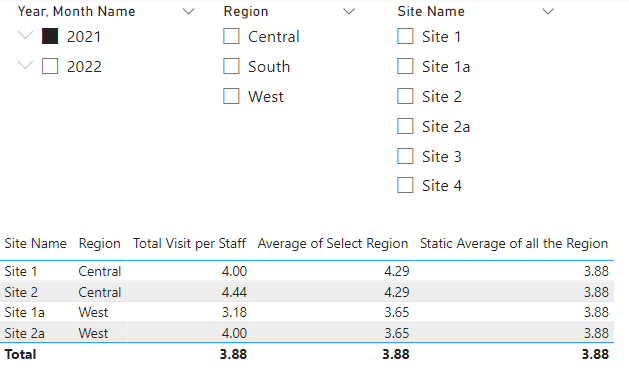The image size is (629, 368).
Task: Click West region cell in Site 2a row
Action: (93, 333)
